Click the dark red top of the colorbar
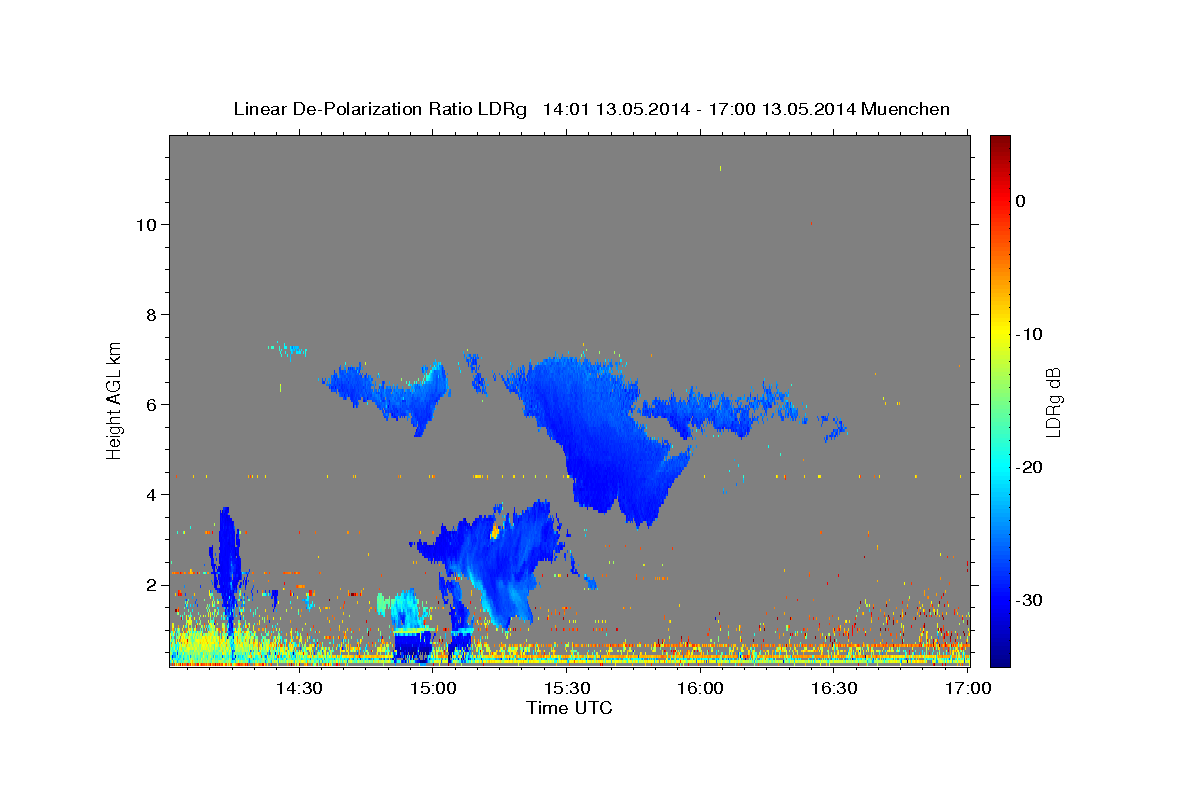Viewport: 1200px width, 800px height. point(1000,143)
